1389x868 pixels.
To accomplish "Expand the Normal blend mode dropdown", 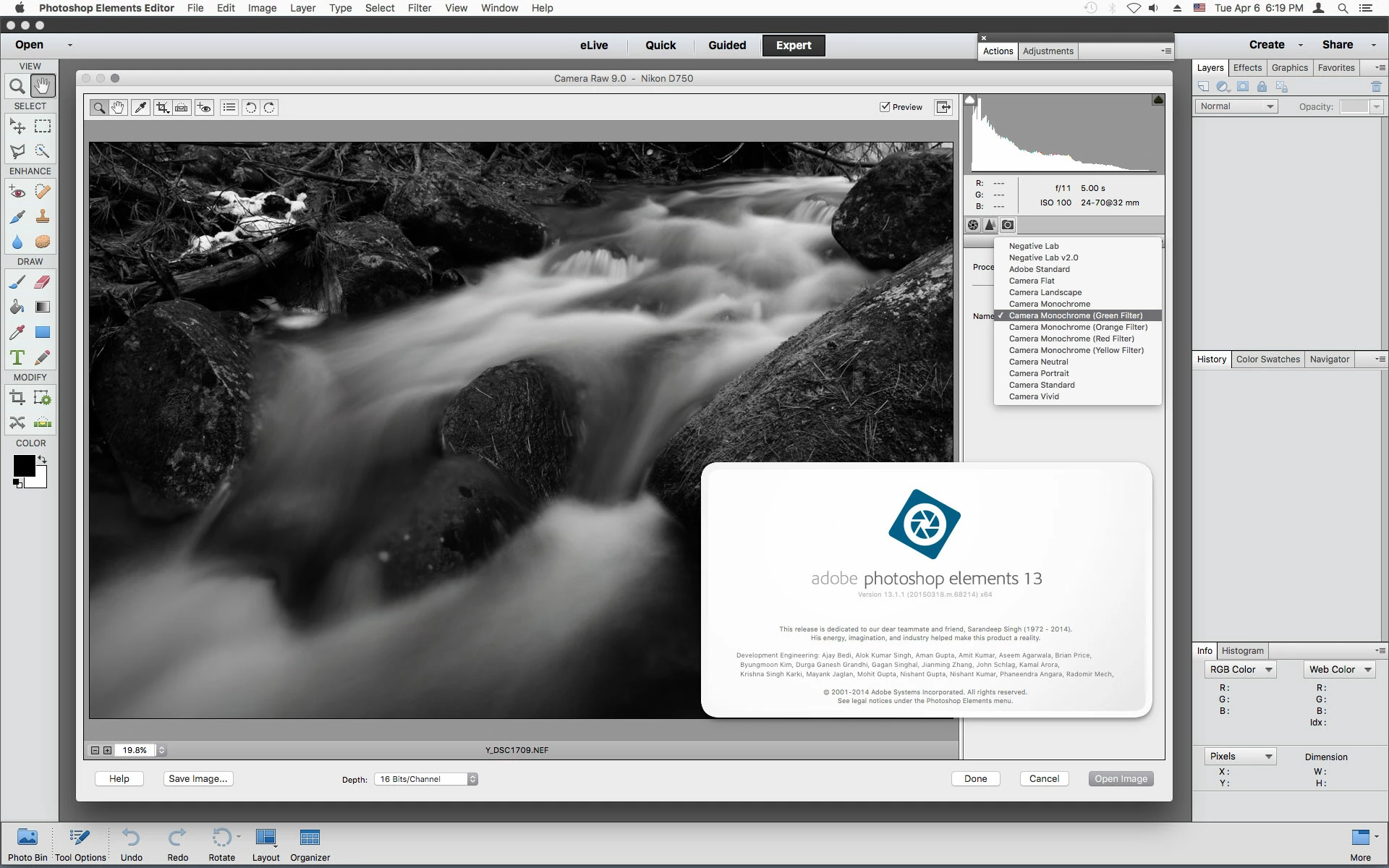I will pyautogui.click(x=1236, y=106).
